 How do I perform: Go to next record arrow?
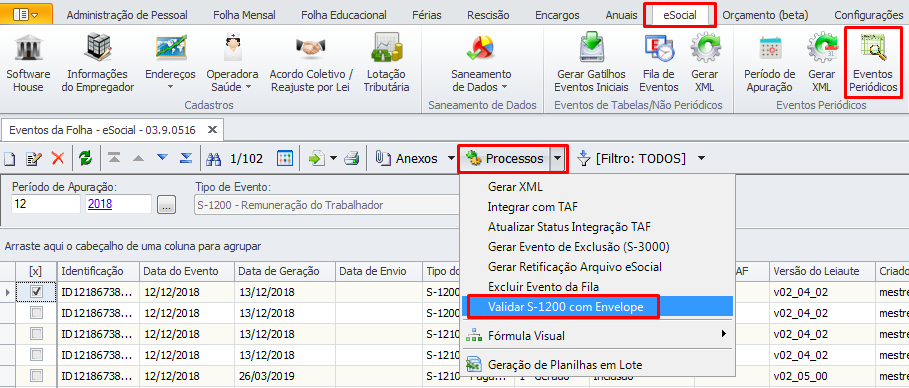162,158
